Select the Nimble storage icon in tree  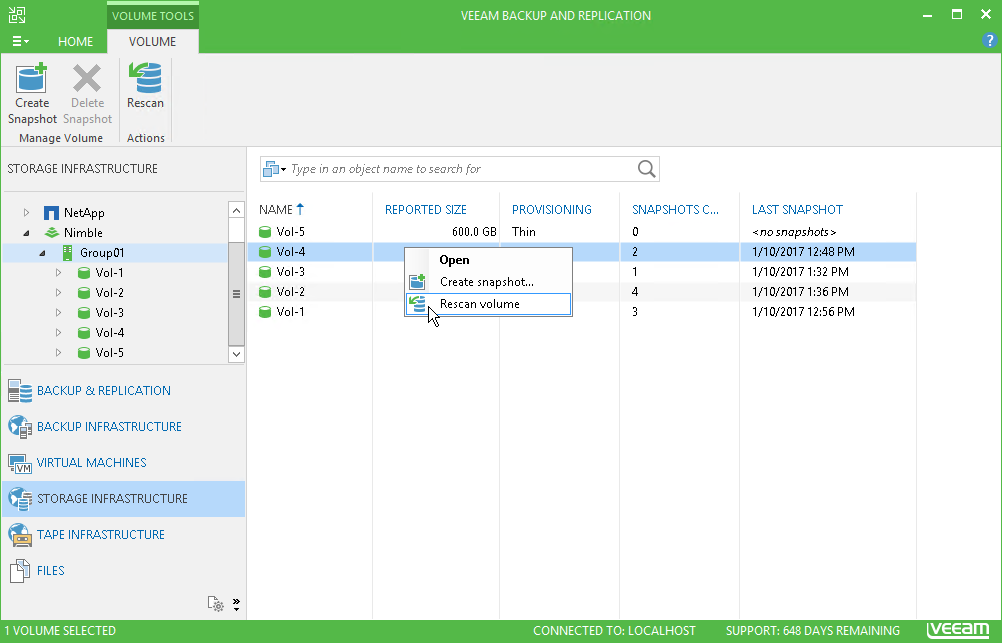pos(52,233)
